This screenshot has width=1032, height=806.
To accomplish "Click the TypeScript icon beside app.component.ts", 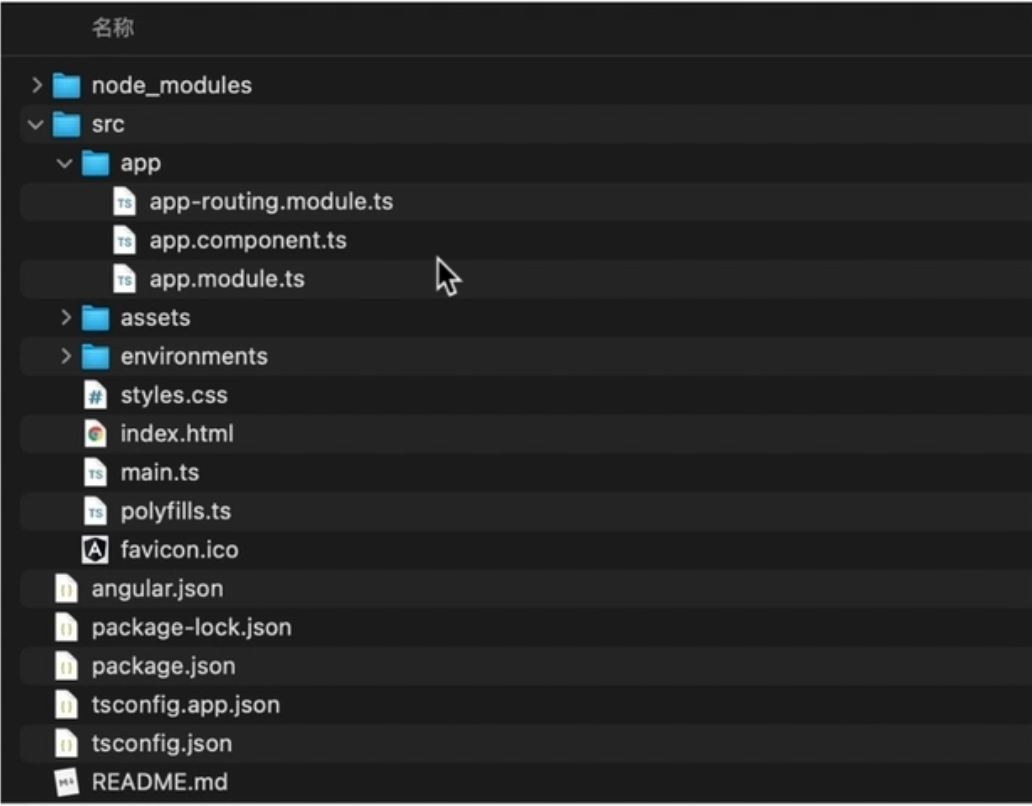I will pos(124,240).
